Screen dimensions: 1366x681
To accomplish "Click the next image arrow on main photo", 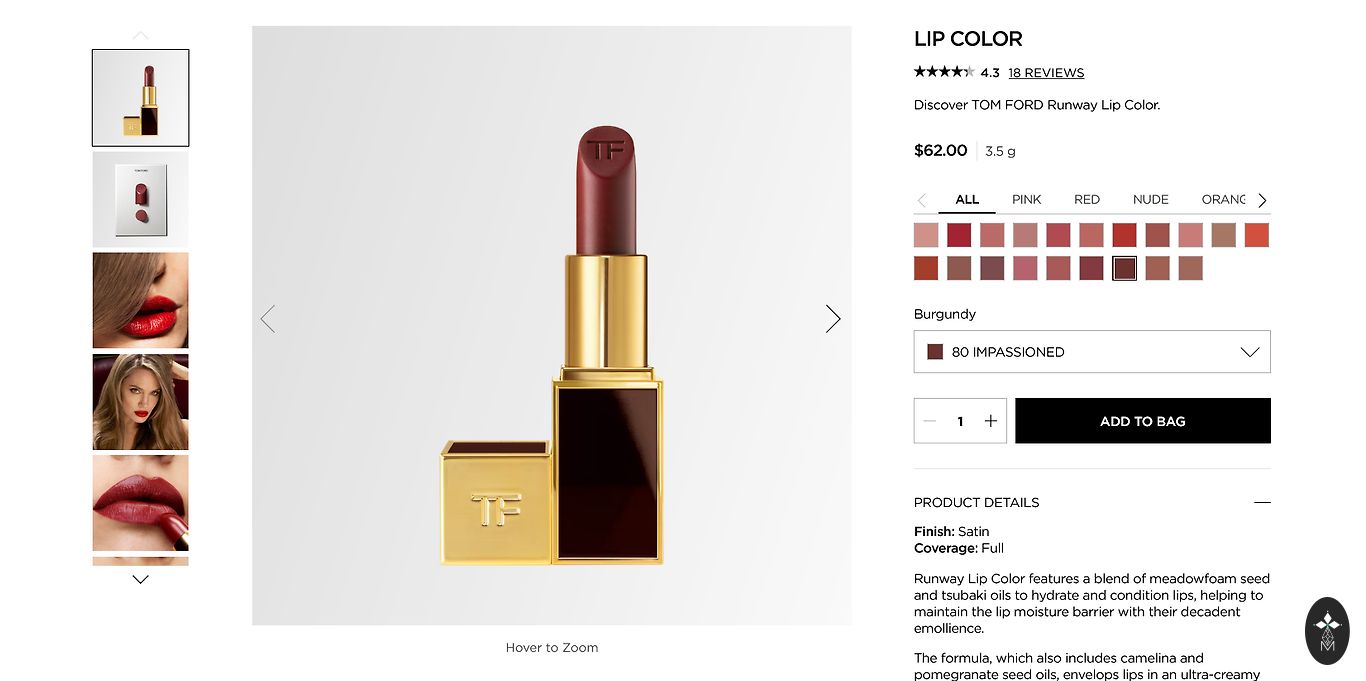I will [x=832, y=319].
